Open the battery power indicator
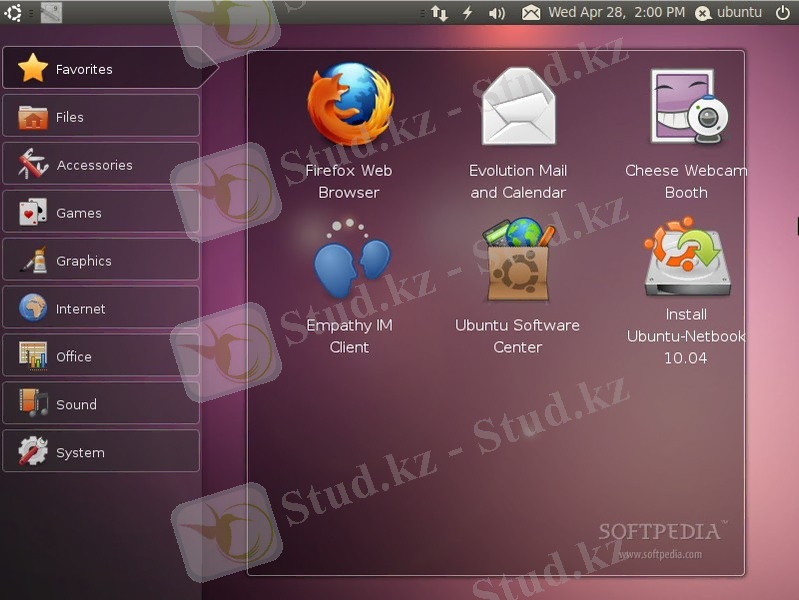Viewport: 799px width, 600px height. coord(467,13)
